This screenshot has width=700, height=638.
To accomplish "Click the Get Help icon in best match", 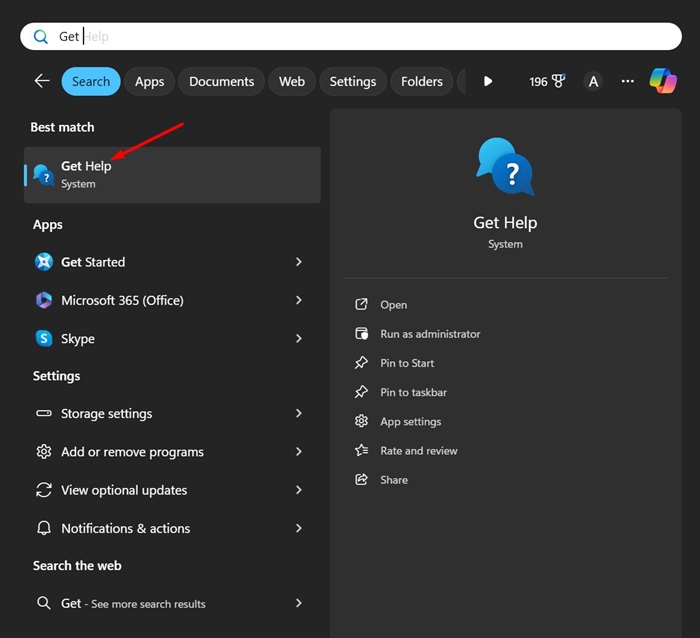I will coord(44,175).
